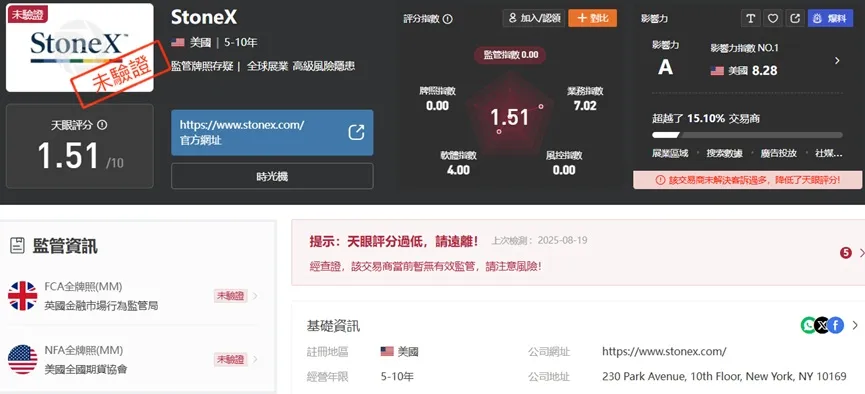Screen dimensions: 865x394
Task: Click the heart favorite icon
Action: point(772,18)
